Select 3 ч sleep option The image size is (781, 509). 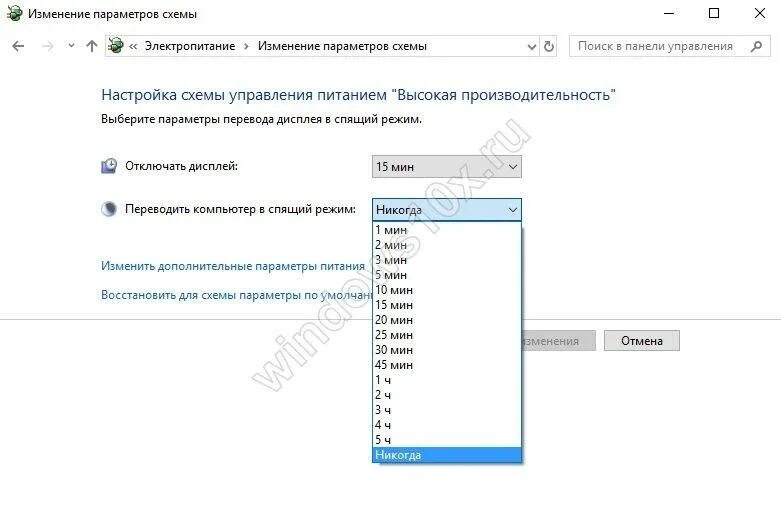pos(447,410)
